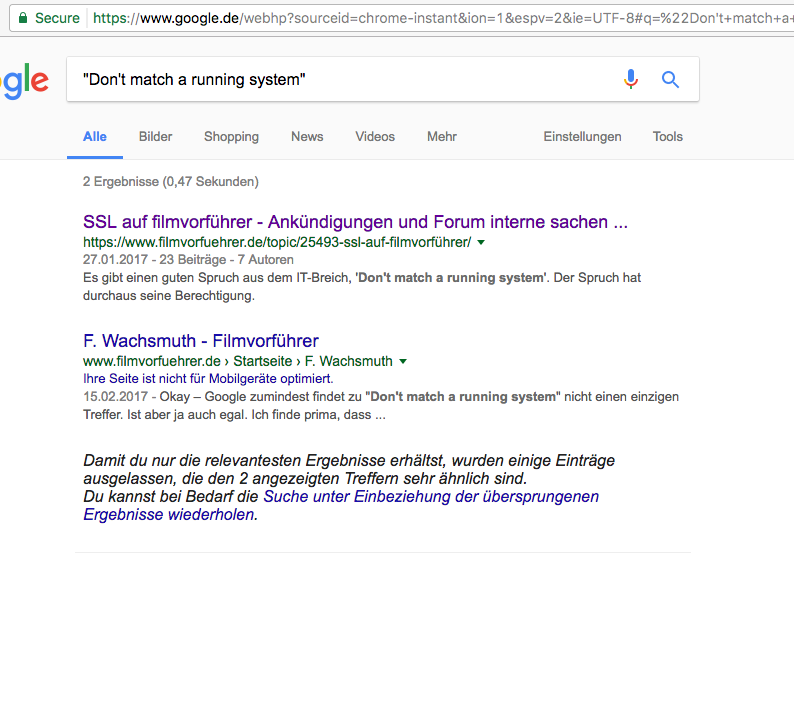Screen dimensions: 794x710
Task: Switch to the Bilder tab
Action: [155, 137]
